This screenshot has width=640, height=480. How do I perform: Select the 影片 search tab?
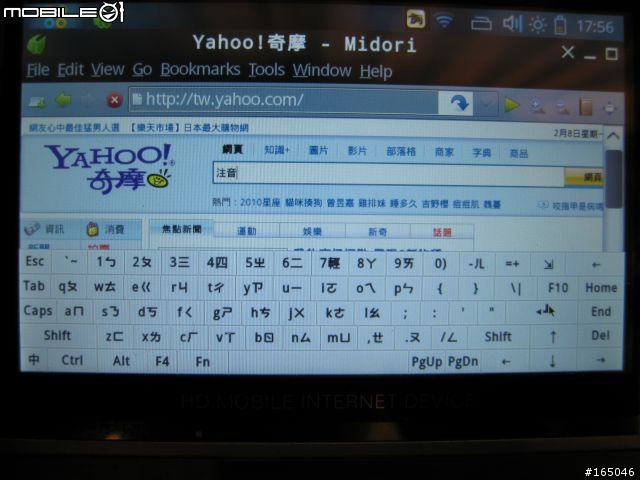pyautogui.click(x=357, y=151)
